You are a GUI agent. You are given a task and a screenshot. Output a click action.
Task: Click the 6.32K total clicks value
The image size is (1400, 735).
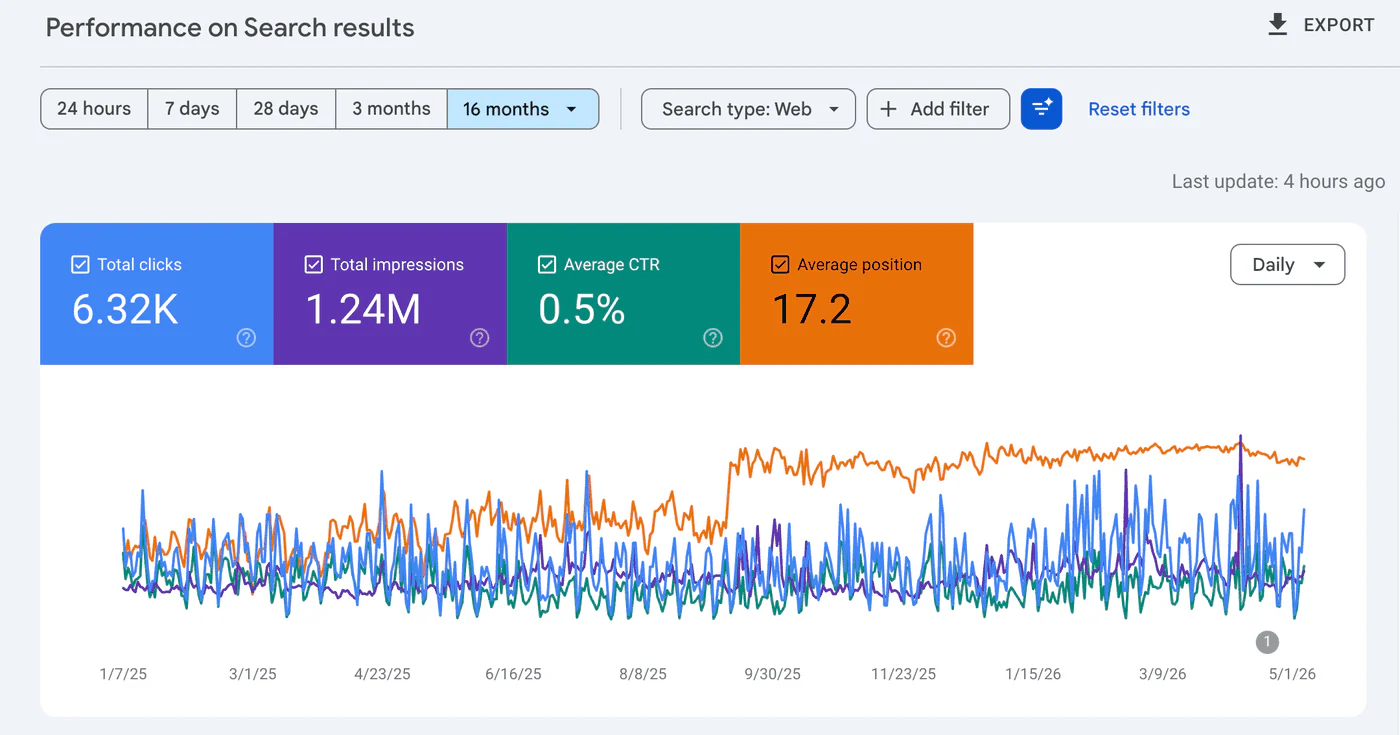coord(125,310)
